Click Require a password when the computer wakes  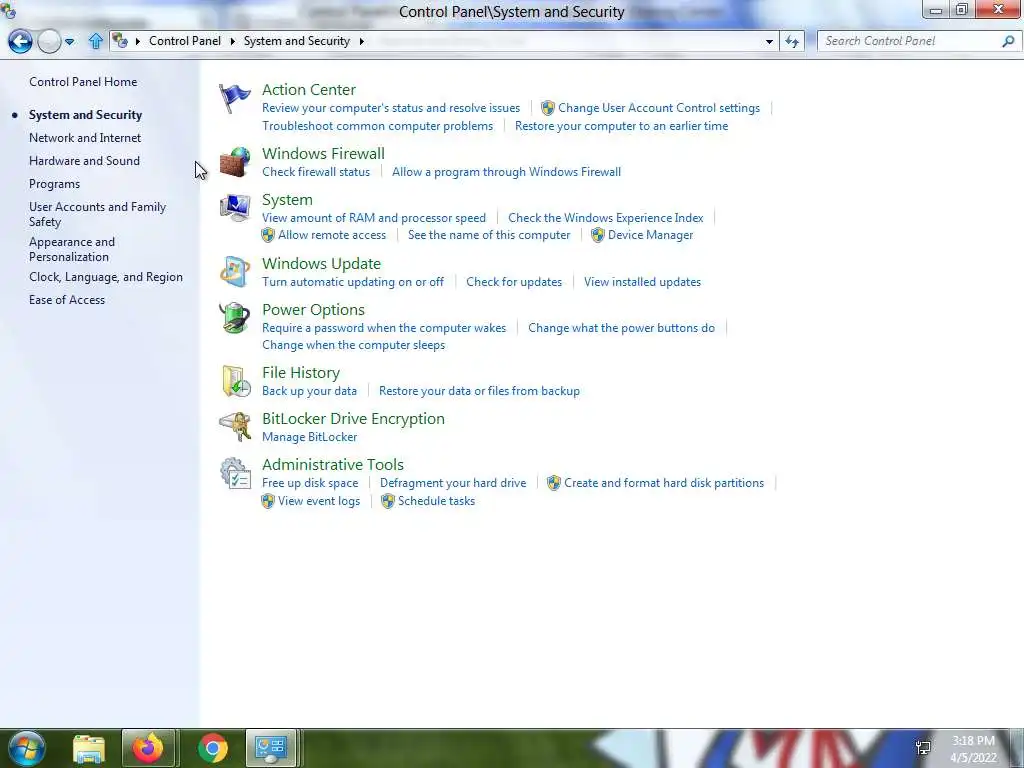[x=384, y=328]
